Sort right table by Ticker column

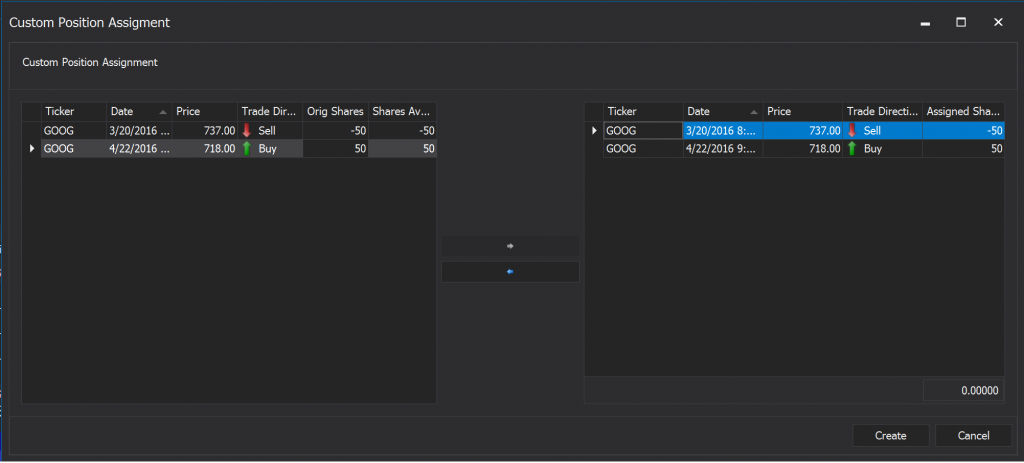[x=643, y=112]
